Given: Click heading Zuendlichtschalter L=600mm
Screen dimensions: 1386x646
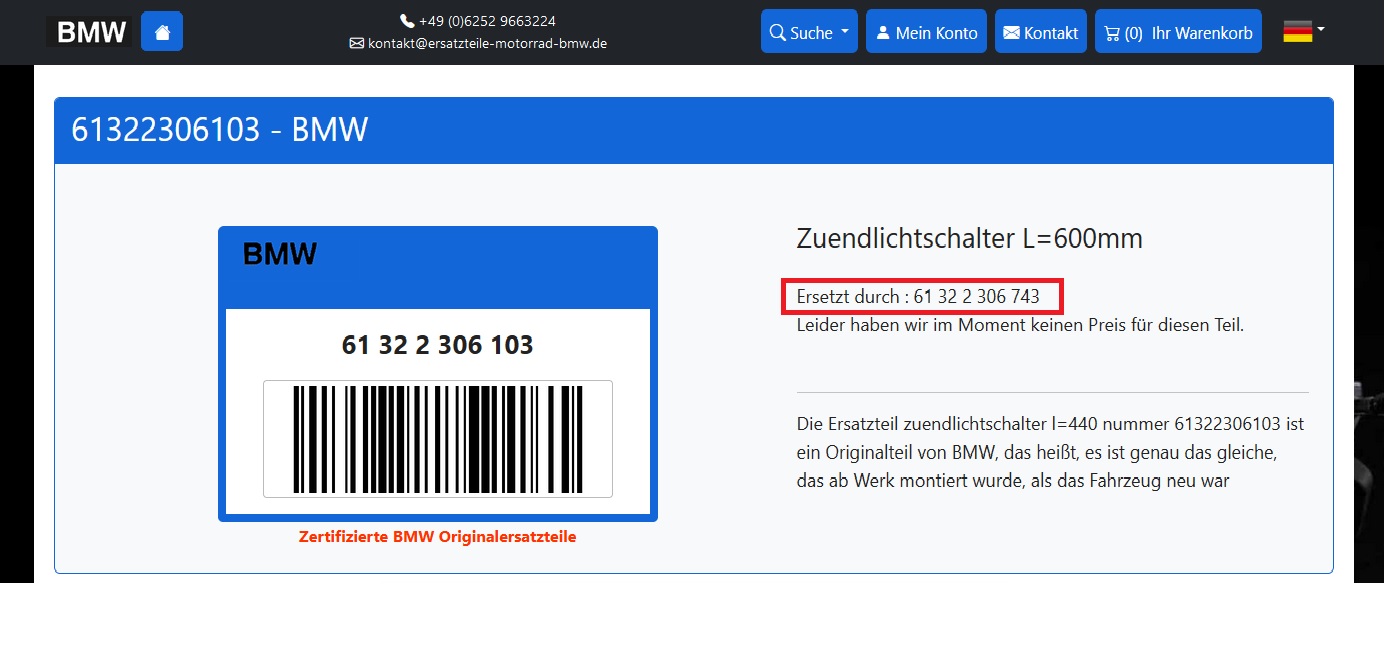Looking at the screenshot, I should (x=969, y=239).
